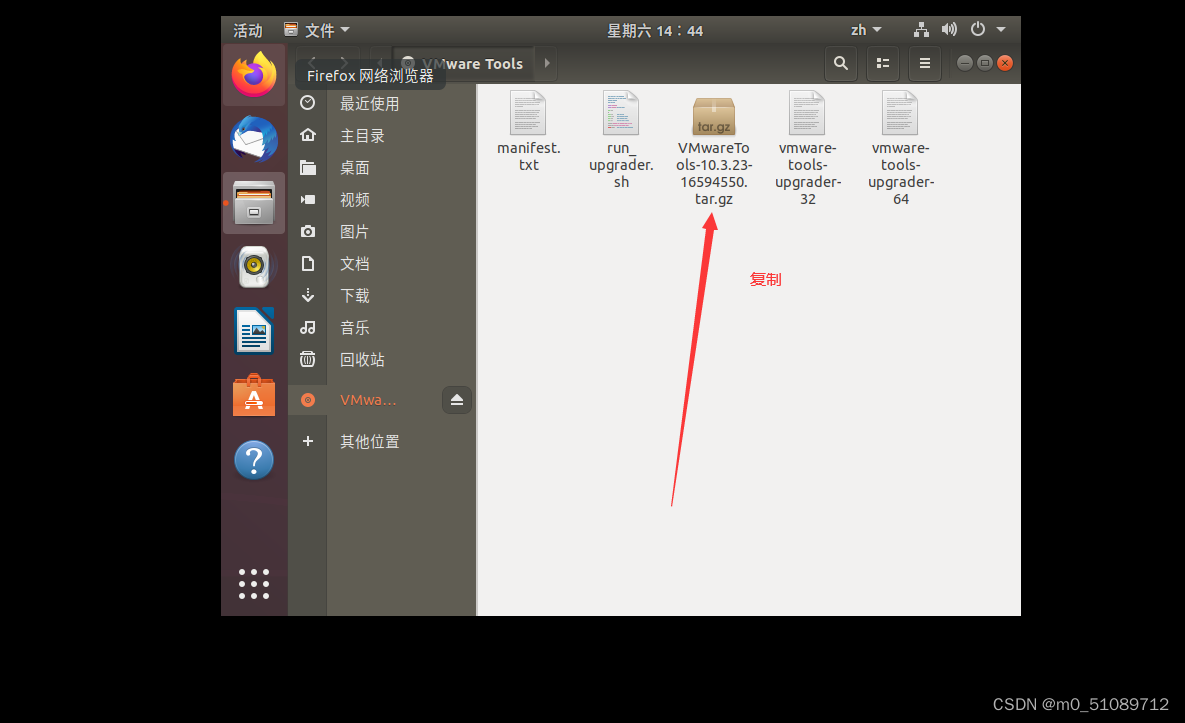Close the Files window
1185x723 pixels.
tap(1004, 63)
